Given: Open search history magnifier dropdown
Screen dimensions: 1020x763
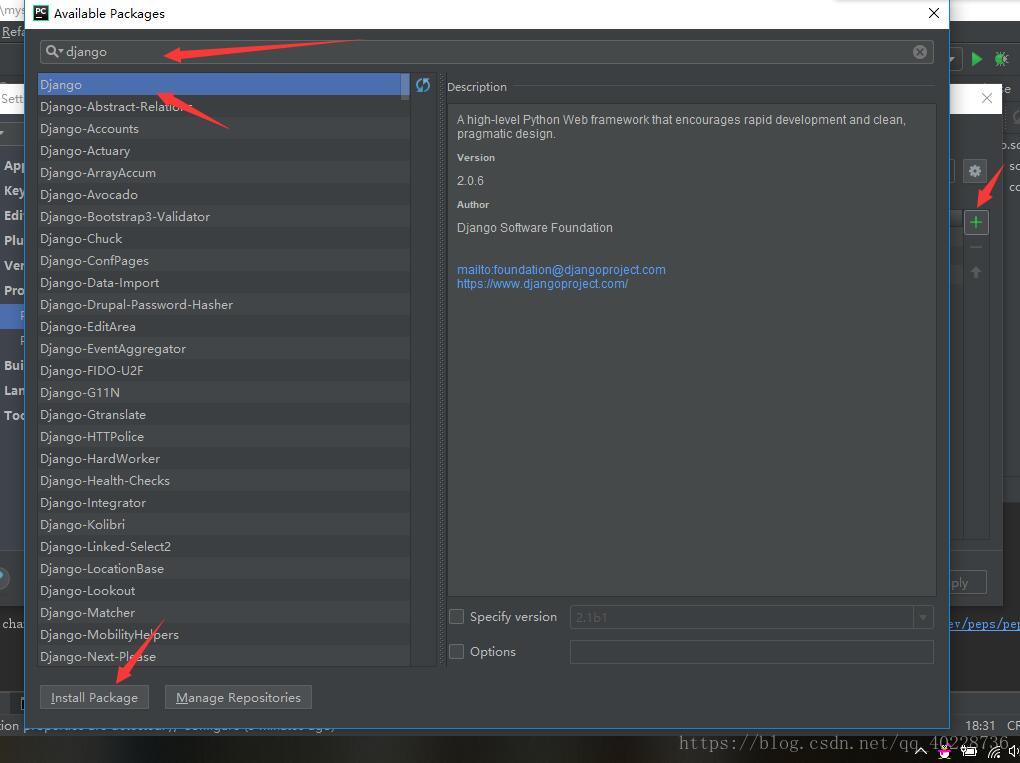Looking at the screenshot, I should (x=54, y=51).
